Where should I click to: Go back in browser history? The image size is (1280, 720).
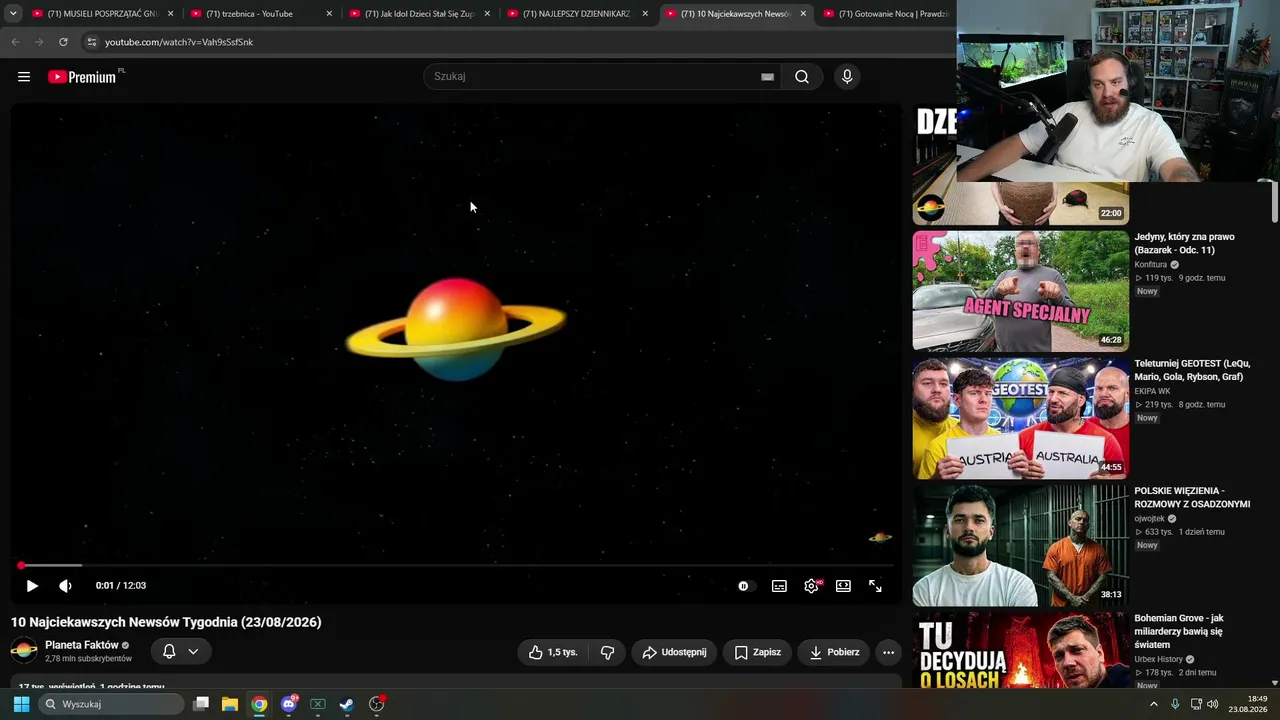[15, 42]
